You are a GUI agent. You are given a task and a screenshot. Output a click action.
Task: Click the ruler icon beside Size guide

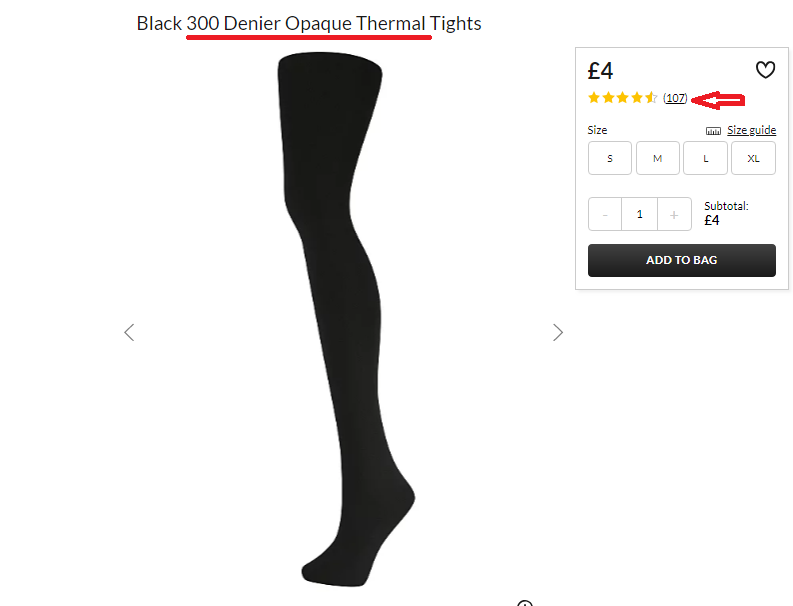tap(713, 131)
